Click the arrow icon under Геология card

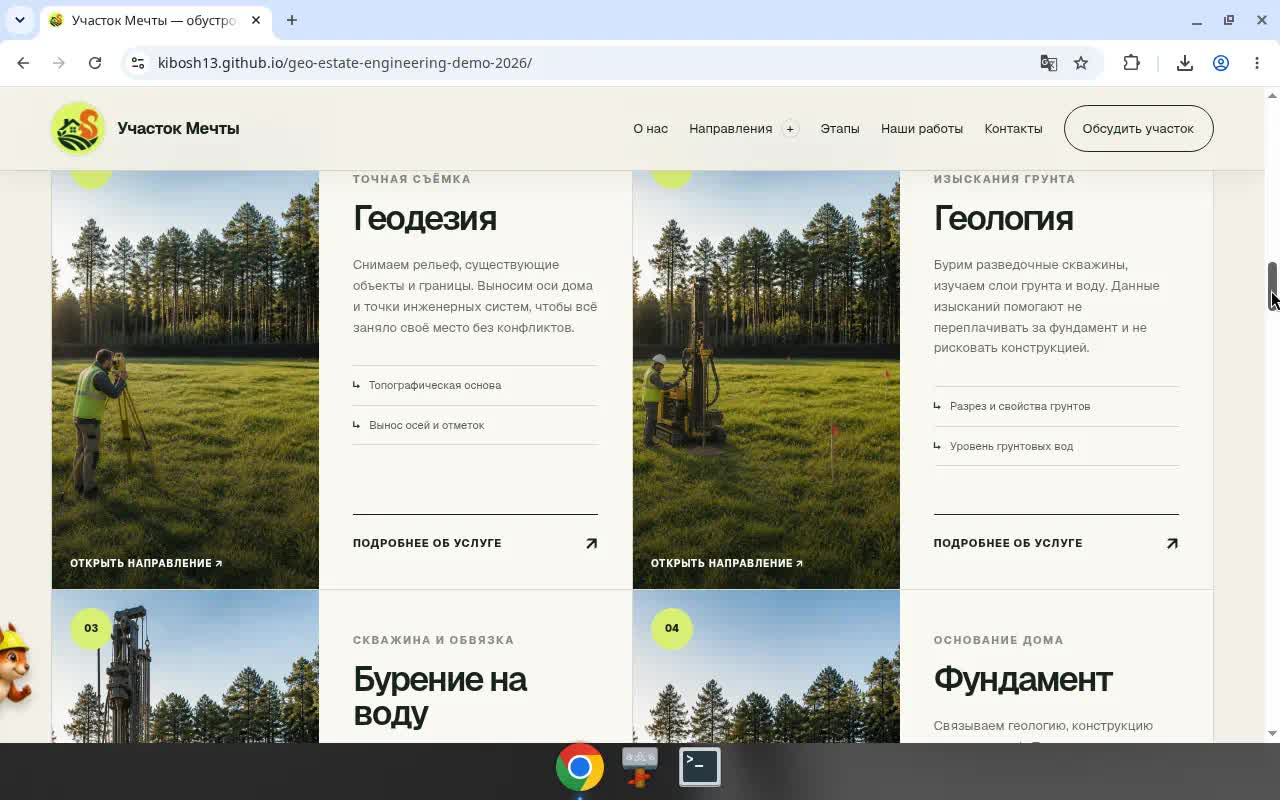(1172, 543)
